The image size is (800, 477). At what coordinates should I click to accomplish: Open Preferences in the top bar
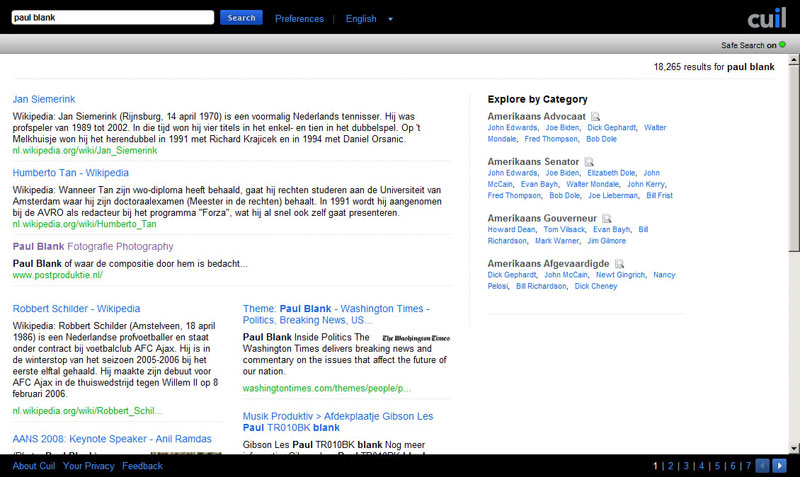click(x=299, y=18)
